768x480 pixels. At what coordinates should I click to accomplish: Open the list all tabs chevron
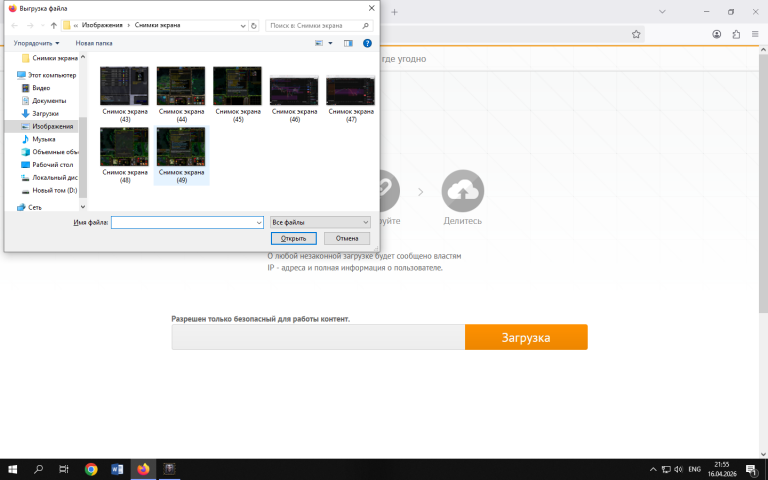(662, 12)
